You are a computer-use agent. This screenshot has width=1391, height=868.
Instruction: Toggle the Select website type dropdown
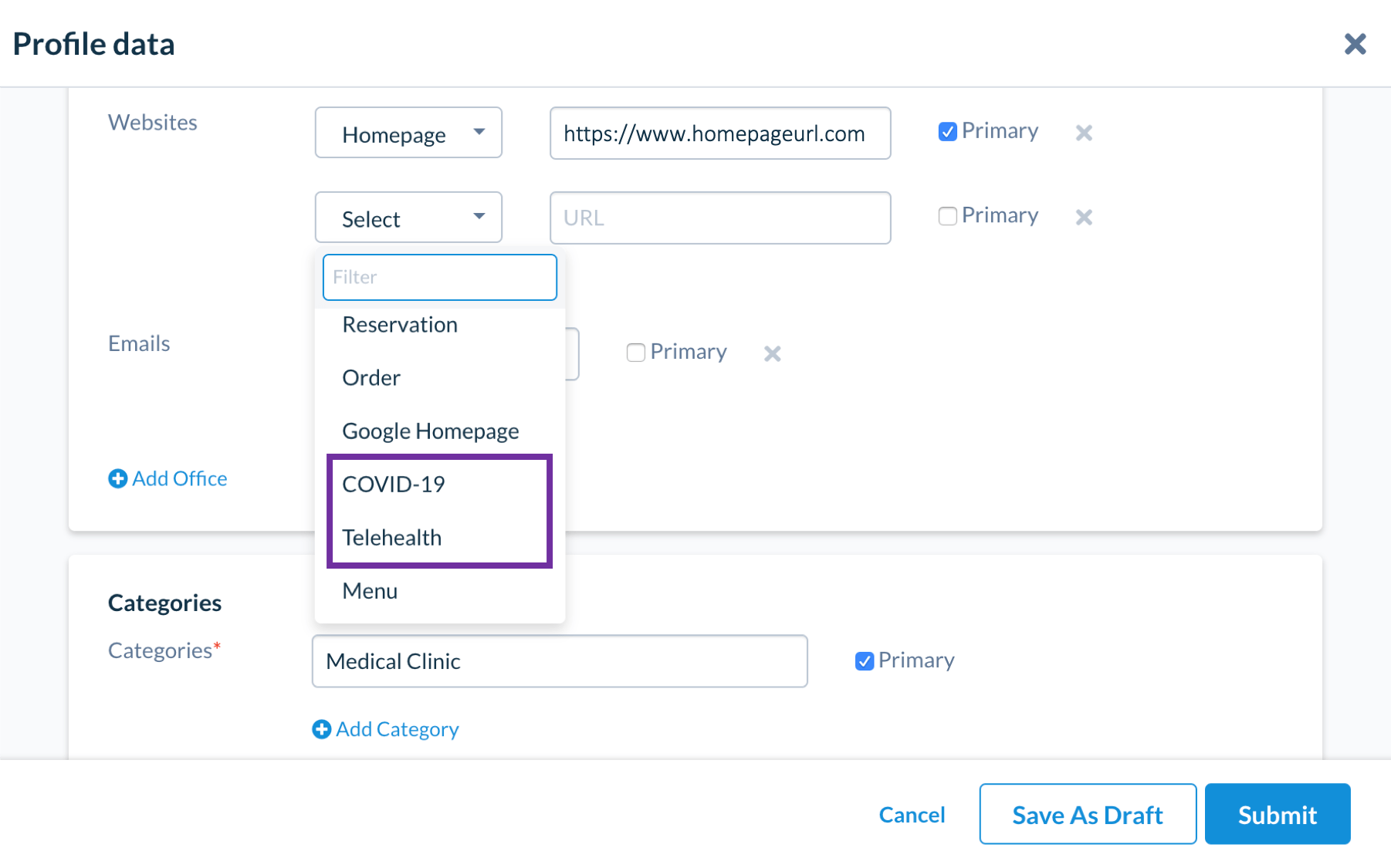[408, 217]
